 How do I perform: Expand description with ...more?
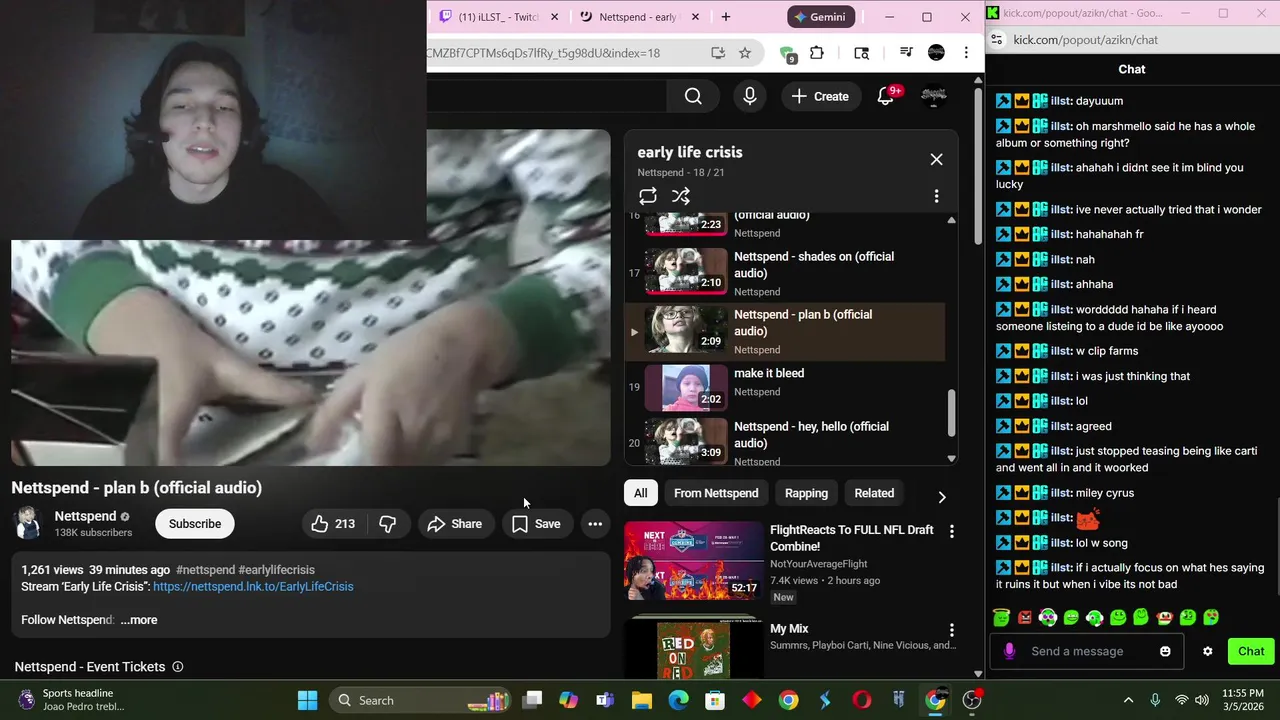coord(139,620)
